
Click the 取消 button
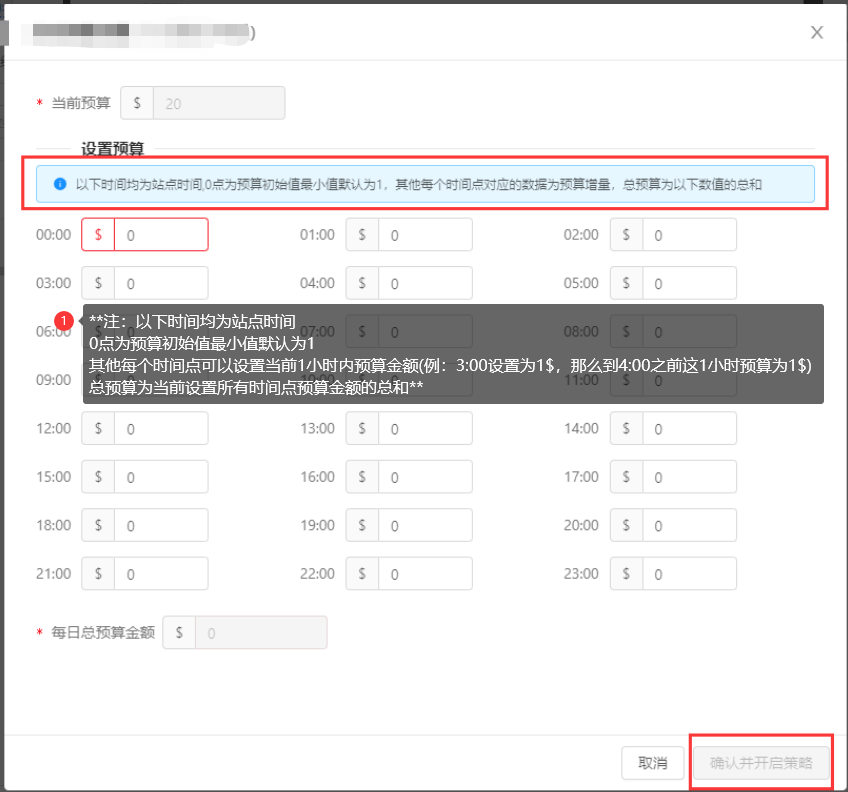coord(653,763)
